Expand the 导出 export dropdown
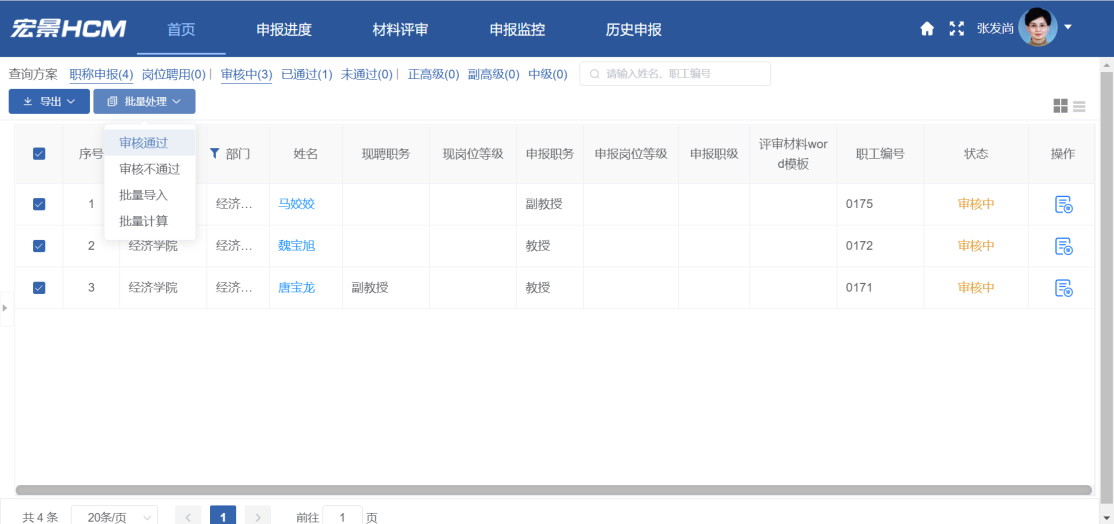 pos(49,102)
